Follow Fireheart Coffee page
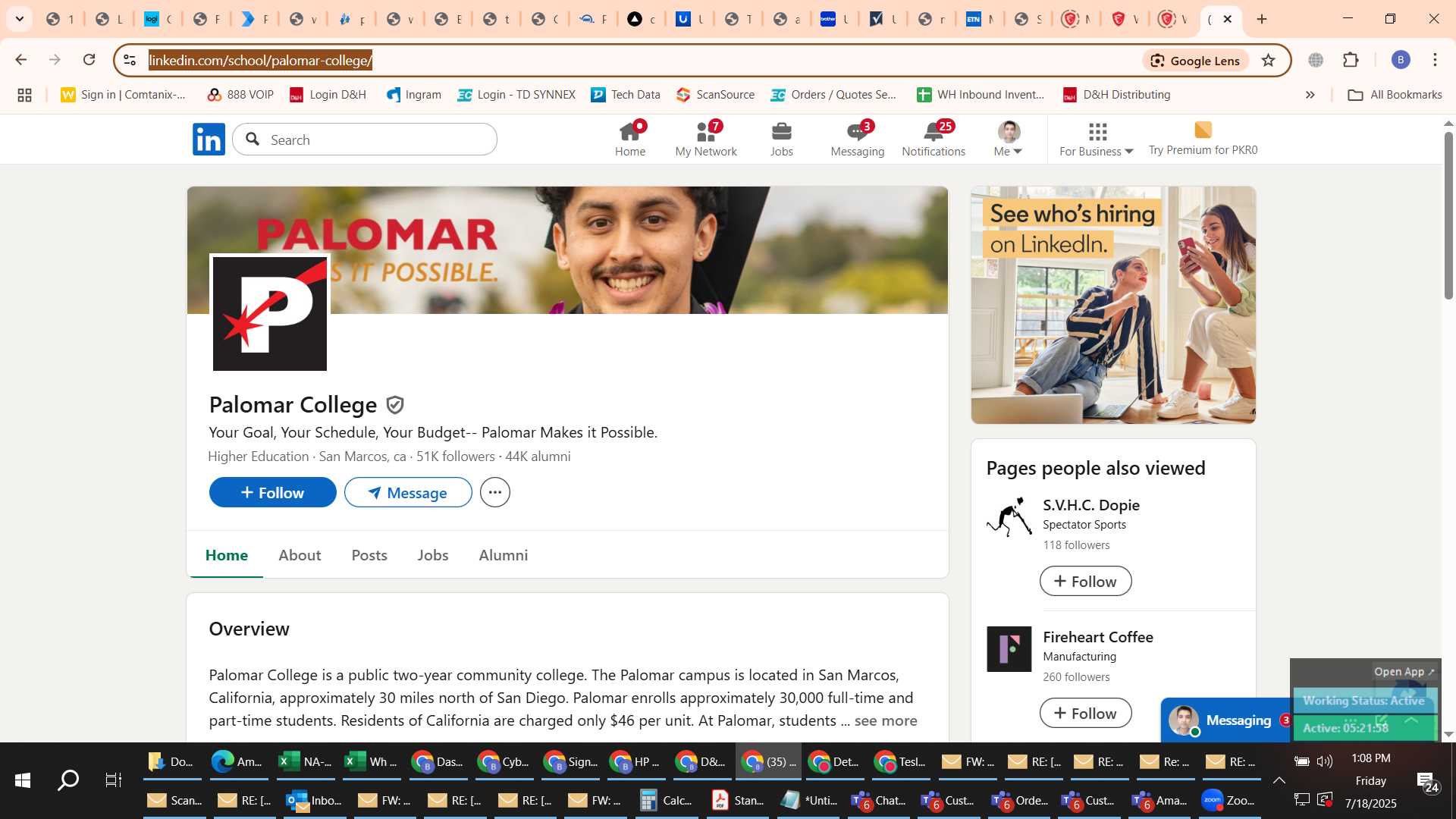Screen dimensions: 1456x819 pyautogui.click(x=1085, y=714)
